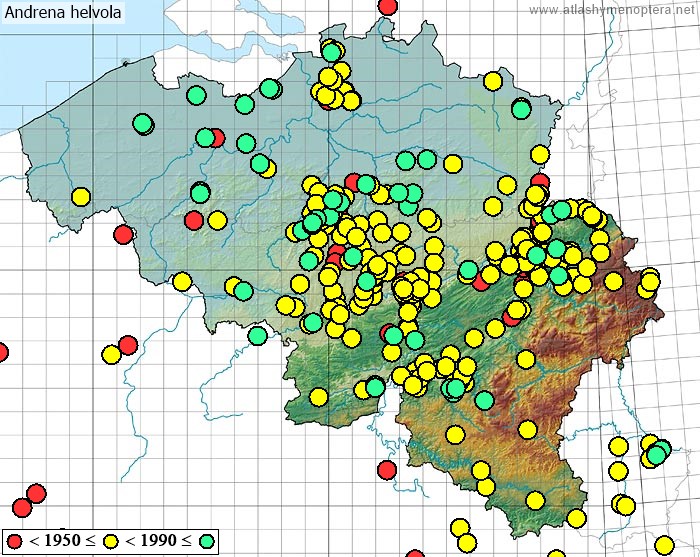
Task: Click the red record marker at the map's top edge
Action: click(388, 6)
